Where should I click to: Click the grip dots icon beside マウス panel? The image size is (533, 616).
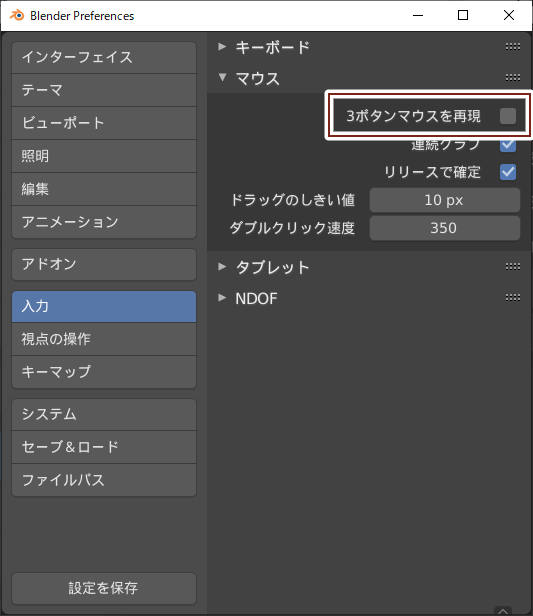coord(513,78)
